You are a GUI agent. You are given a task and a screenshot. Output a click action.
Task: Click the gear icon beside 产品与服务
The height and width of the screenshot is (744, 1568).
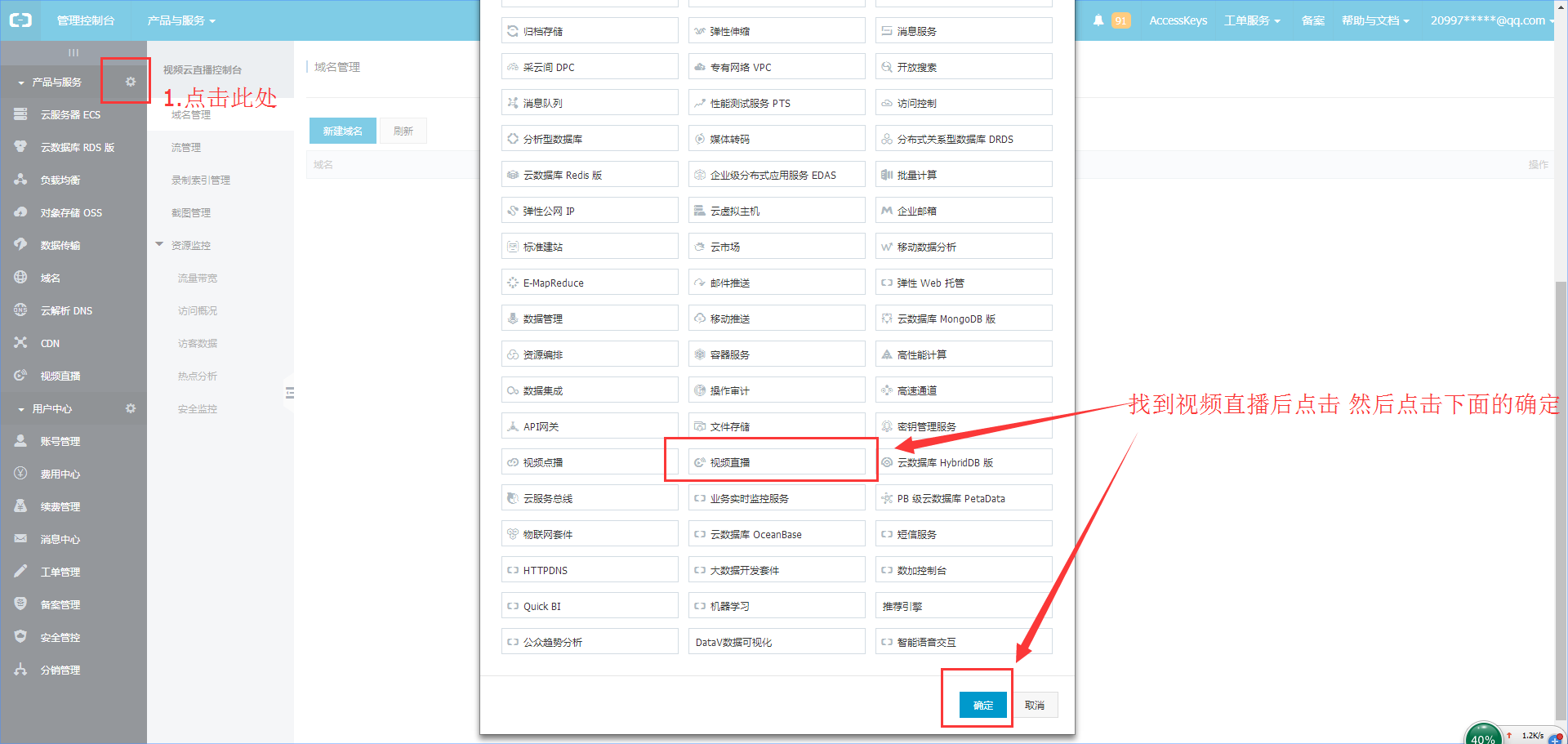pos(130,82)
